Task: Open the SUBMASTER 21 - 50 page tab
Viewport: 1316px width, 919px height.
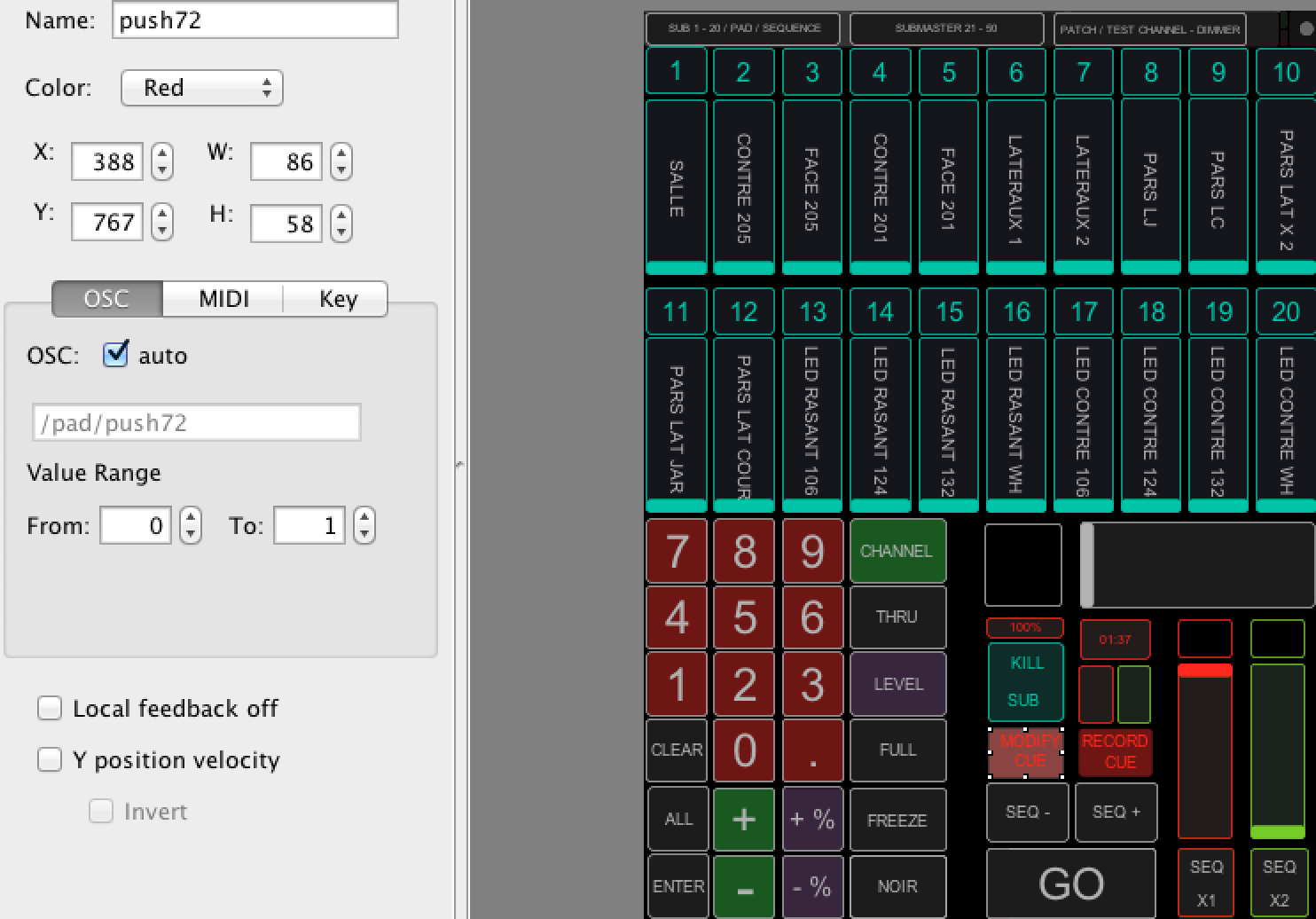Action: (x=945, y=28)
